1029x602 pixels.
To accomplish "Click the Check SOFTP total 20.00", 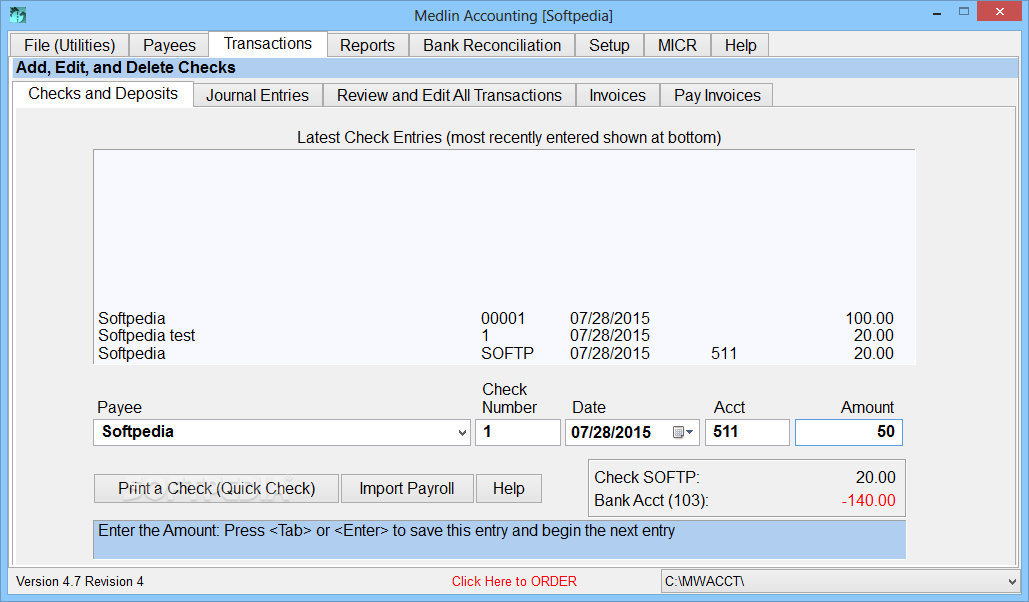I will coord(875,477).
